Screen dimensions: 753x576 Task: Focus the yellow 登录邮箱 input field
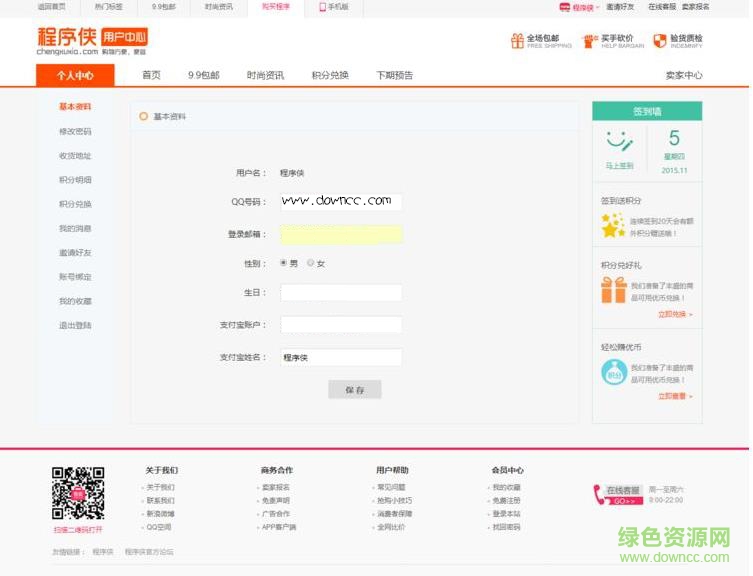[x=341, y=234]
